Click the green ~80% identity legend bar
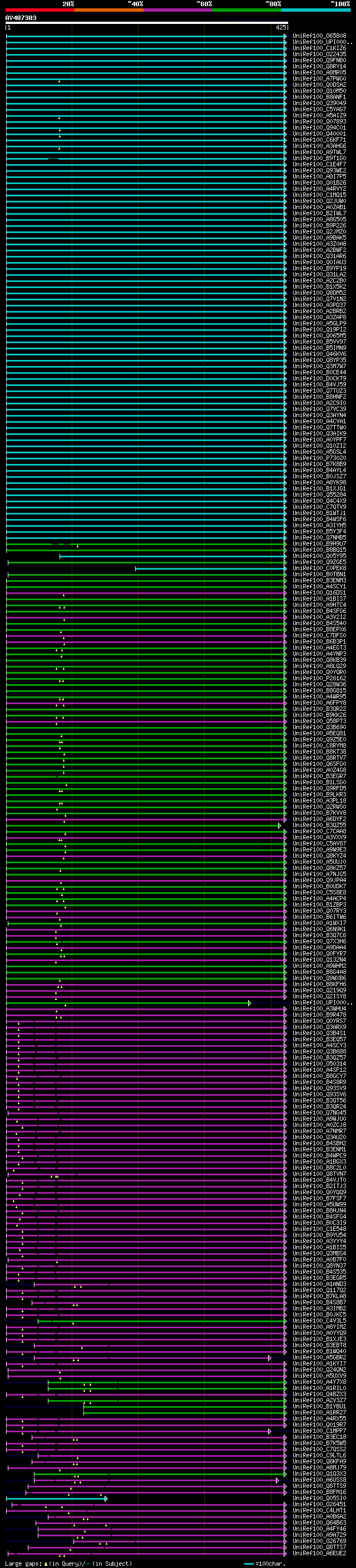This screenshot has width=356, height=1568. (247, 11)
